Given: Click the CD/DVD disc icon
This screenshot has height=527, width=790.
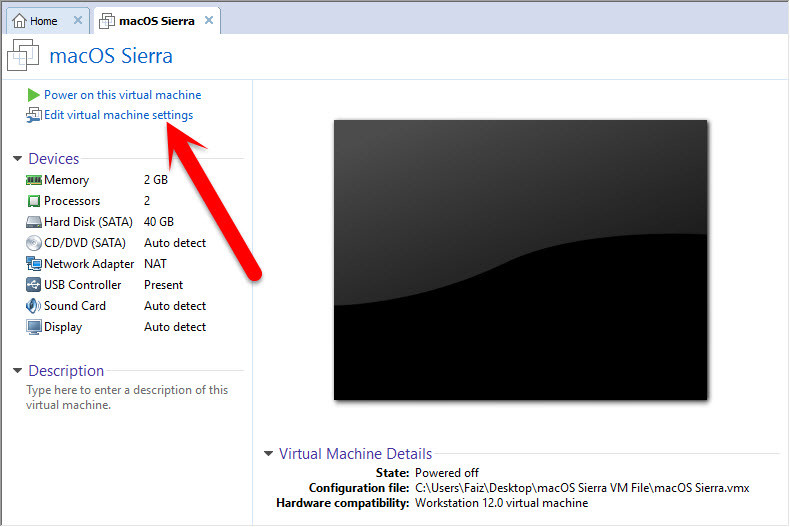Looking at the screenshot, I should [x=34, y=243].
